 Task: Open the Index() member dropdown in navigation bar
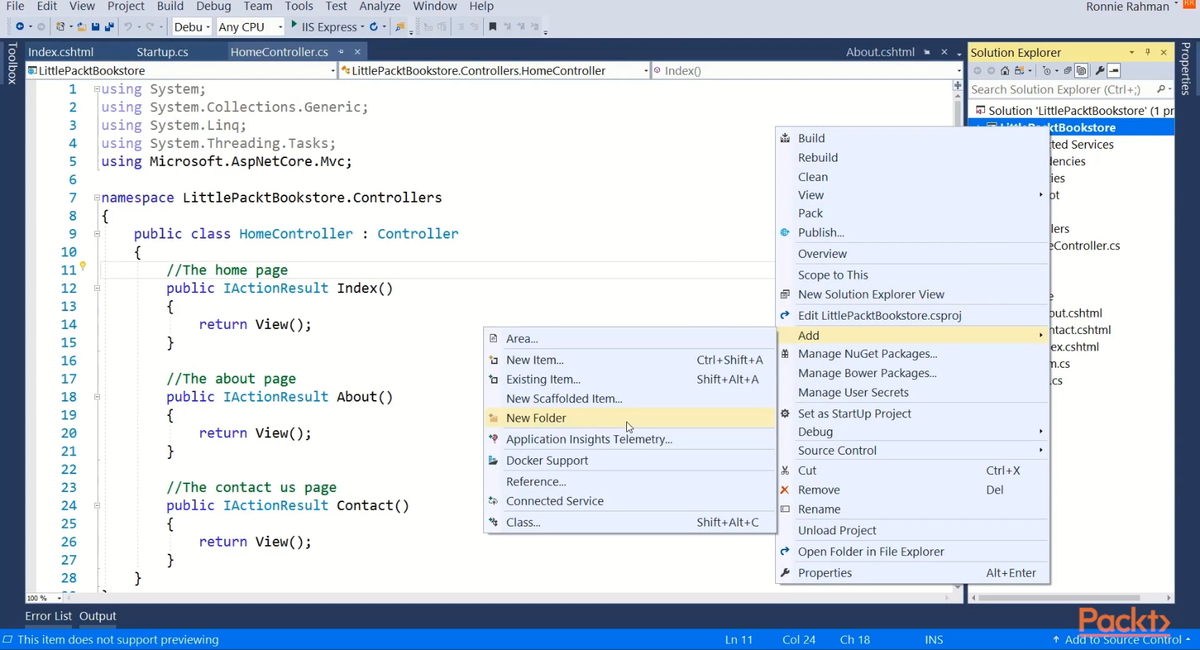click(x=958, y=71)
